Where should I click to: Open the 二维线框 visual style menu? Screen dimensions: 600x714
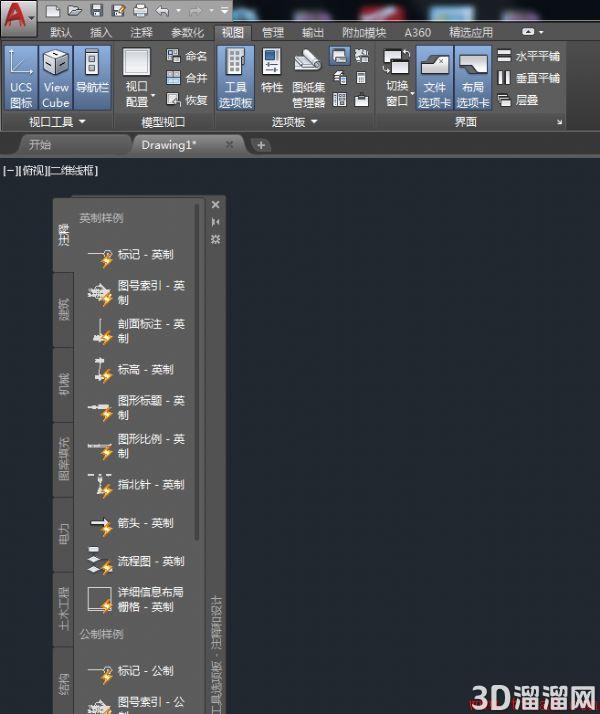pos(72,171)
